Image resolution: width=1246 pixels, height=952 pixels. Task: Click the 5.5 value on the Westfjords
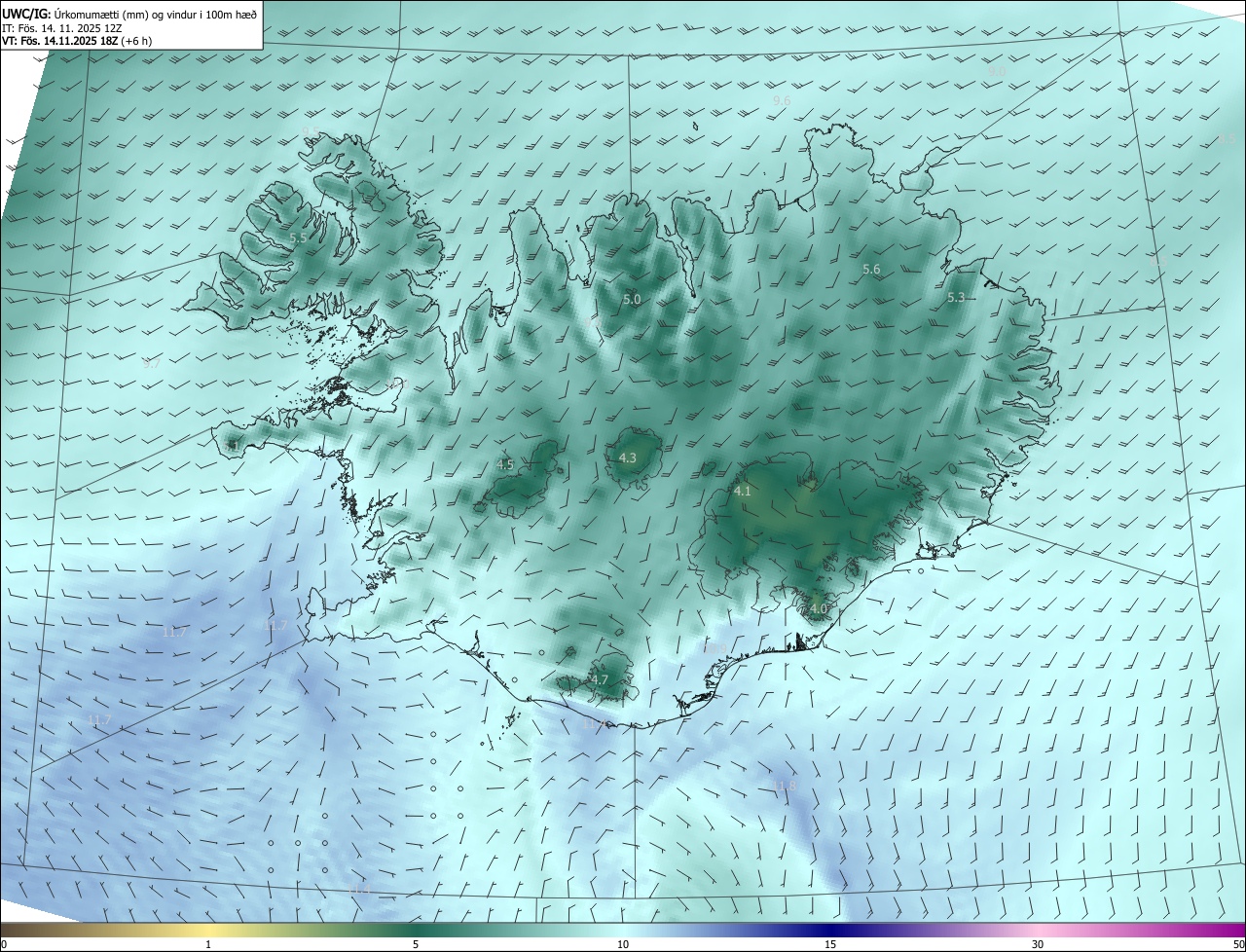point(299,238)
